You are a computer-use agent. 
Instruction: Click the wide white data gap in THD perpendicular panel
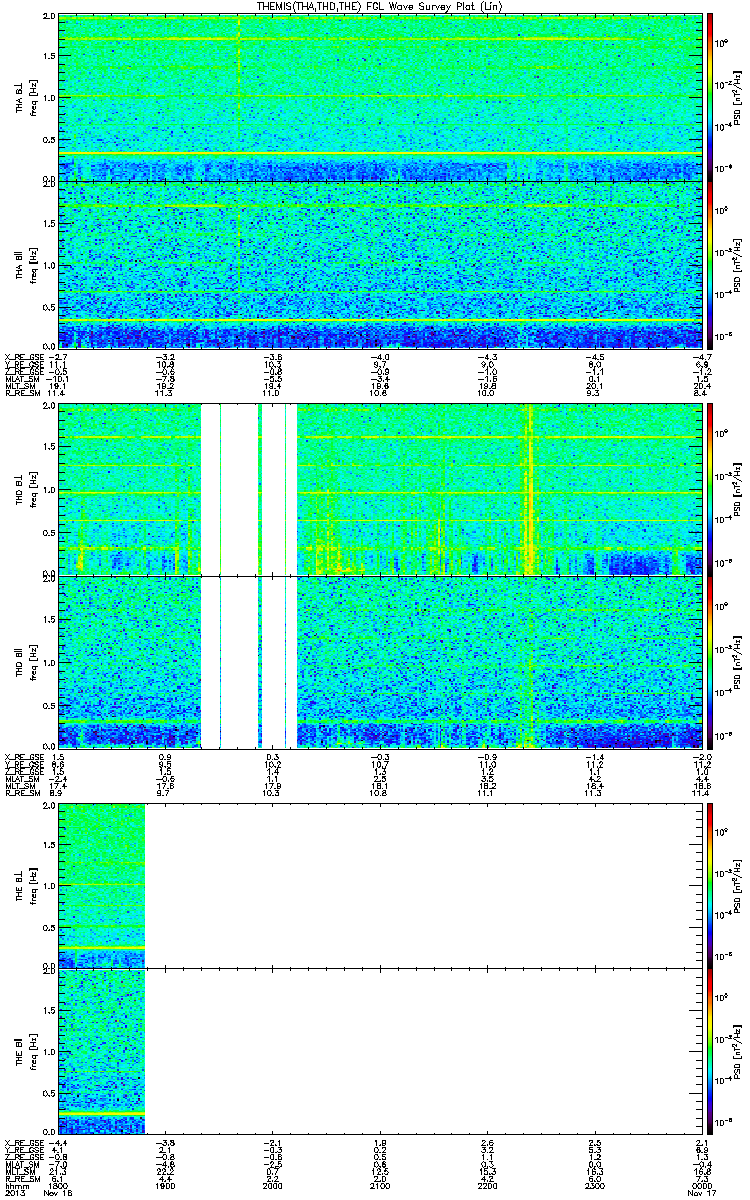(x=240, y=488)
